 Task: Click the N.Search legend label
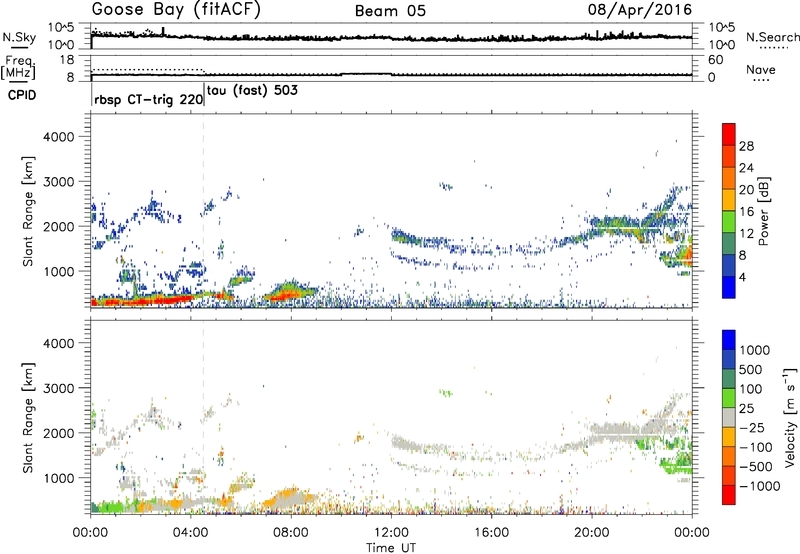772,37
